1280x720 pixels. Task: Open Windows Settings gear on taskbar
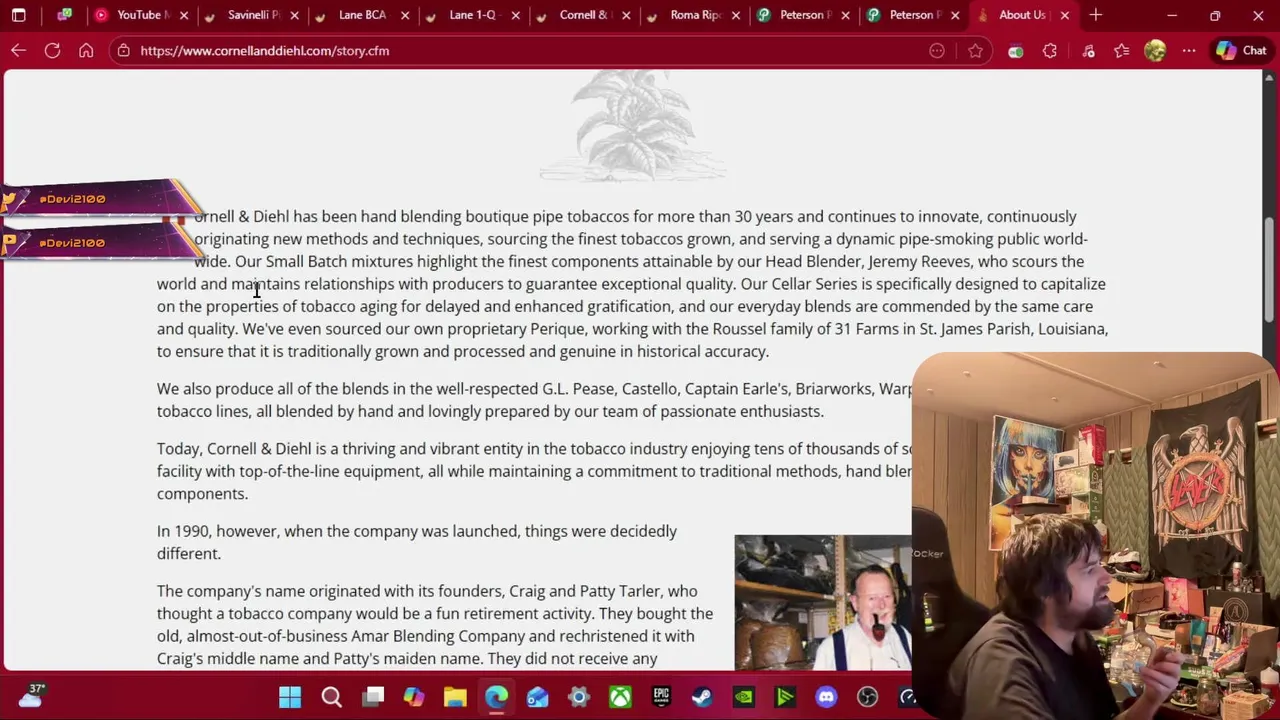point(579,697)
